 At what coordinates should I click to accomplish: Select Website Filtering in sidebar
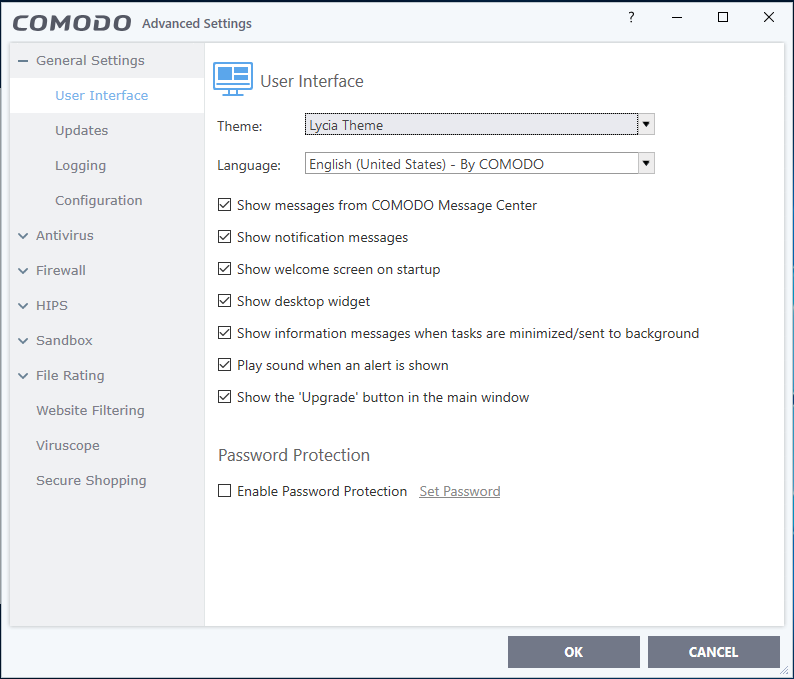click(x=90, y=411)
